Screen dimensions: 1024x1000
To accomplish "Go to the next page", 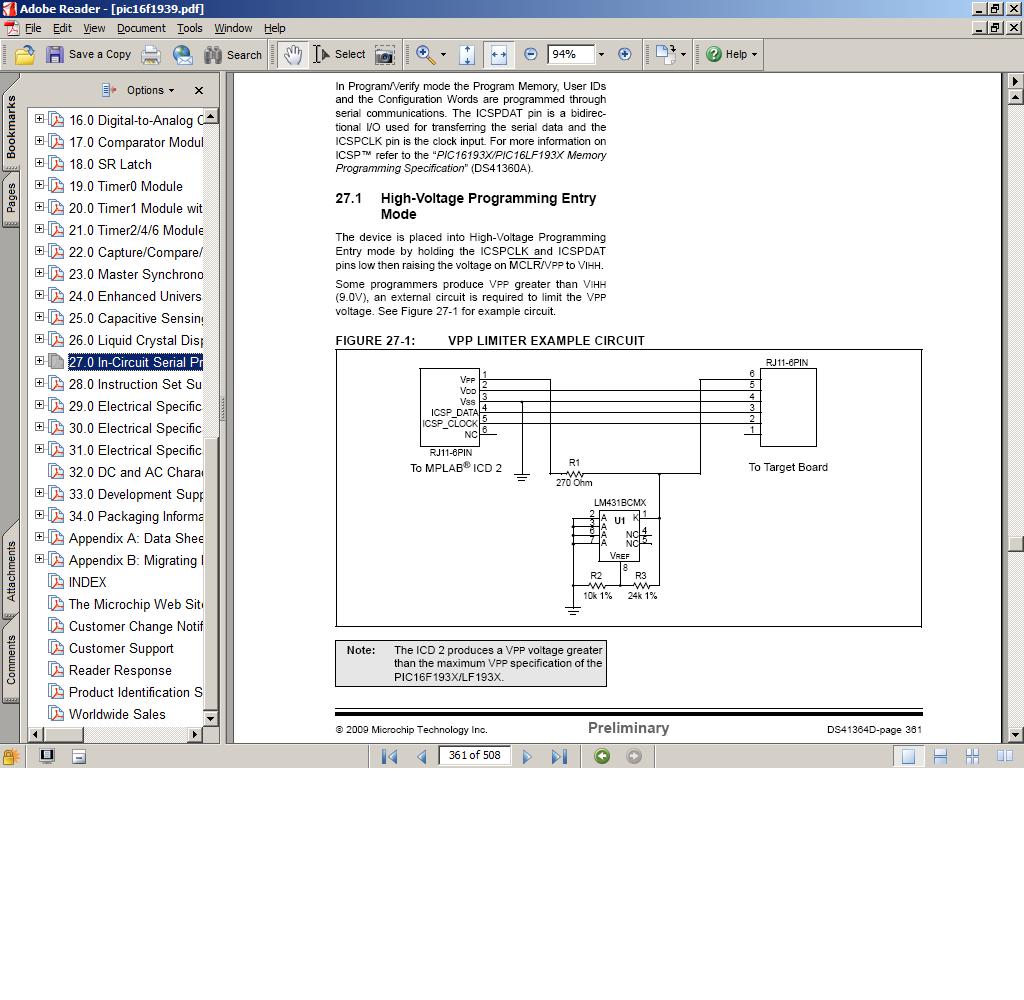I will [527, 756].
